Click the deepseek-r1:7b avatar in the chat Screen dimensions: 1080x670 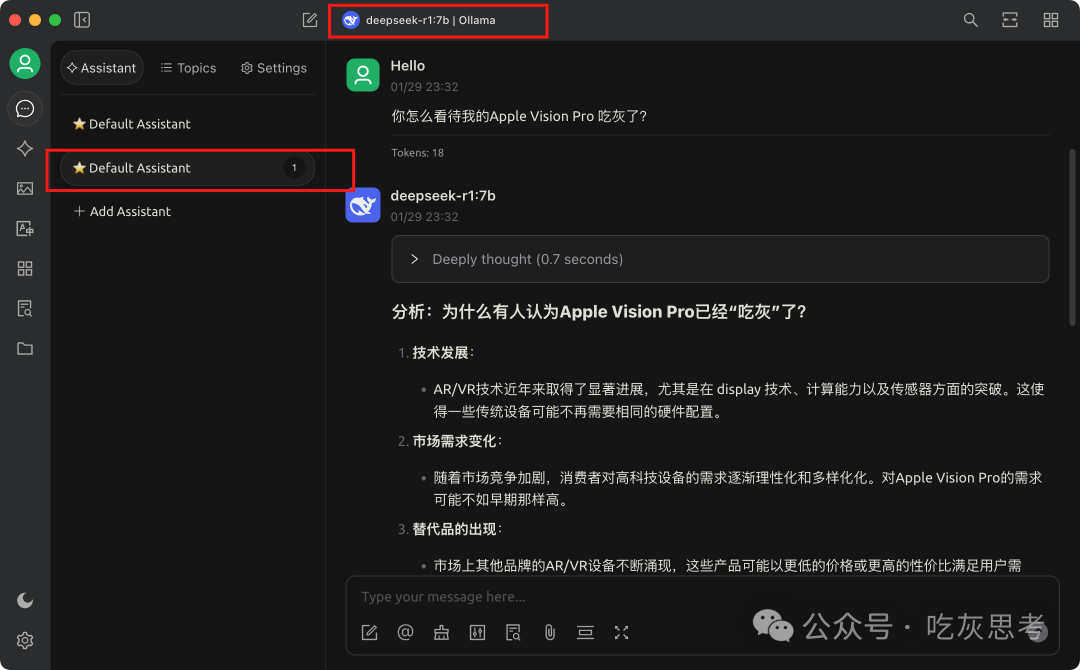click(x=363, y=205)
